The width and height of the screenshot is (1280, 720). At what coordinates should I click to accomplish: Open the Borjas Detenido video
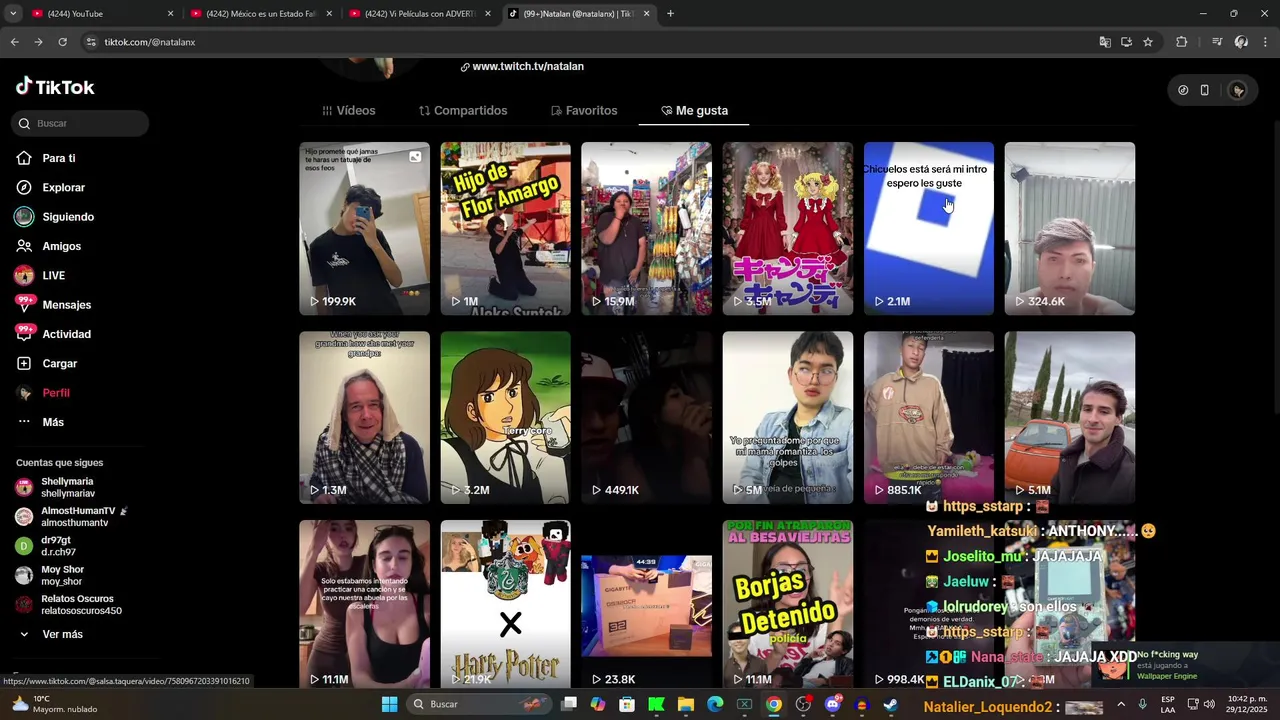[x=787, y=604]
